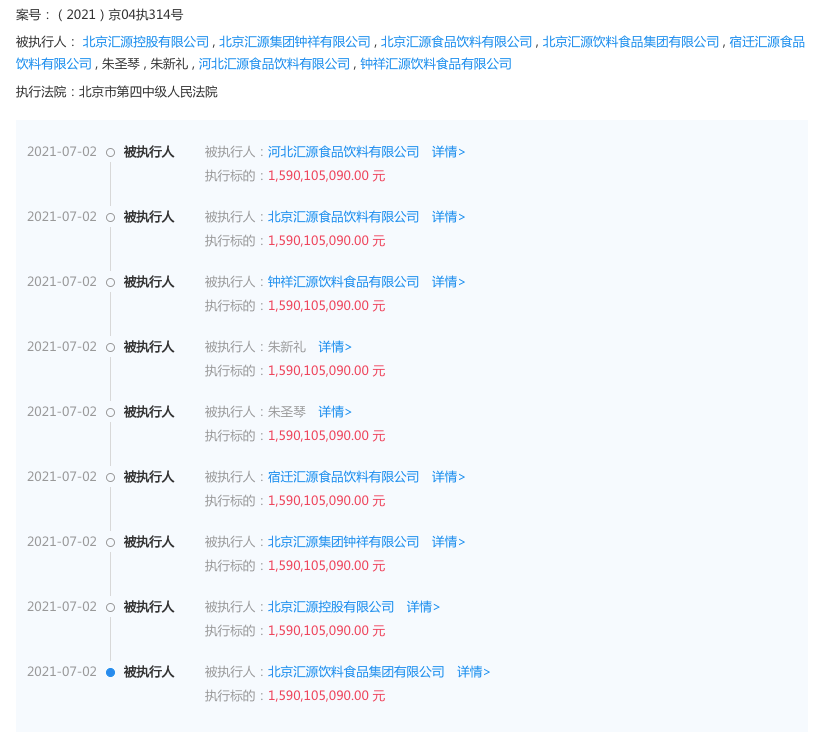Screen dimensions: 822x743
Task: Click timeline marker for 朱新礼 entry
Action: coord(111,348)
